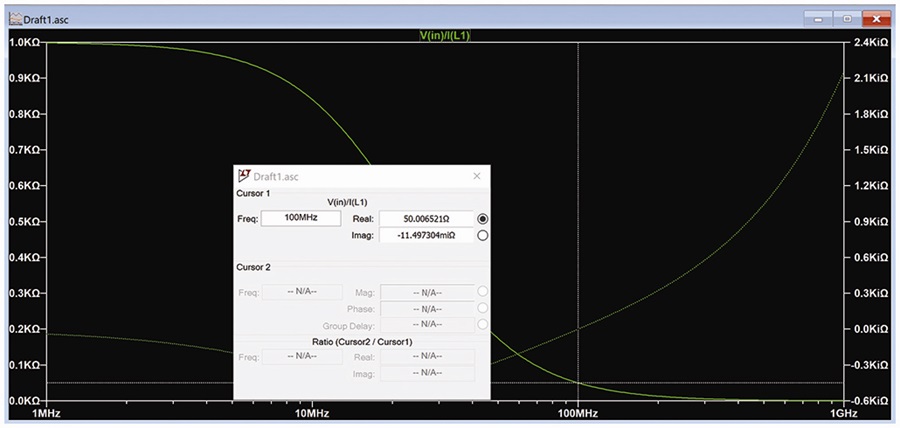
Task: Select the disabled Mag radio button of Cursor 2
Action: click(x=483, y=291)
